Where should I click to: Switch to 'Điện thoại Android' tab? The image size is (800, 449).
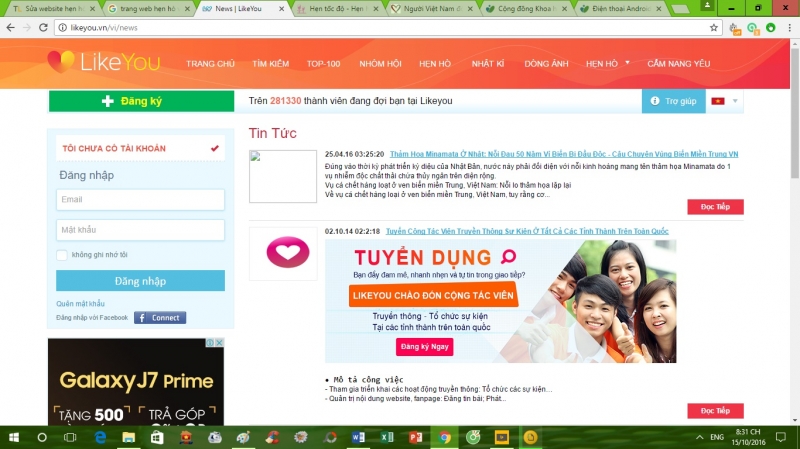coord(620,9)
